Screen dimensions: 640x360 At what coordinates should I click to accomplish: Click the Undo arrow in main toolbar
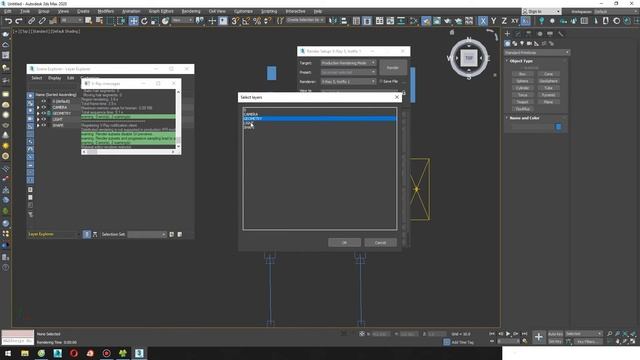click(8, 21)
